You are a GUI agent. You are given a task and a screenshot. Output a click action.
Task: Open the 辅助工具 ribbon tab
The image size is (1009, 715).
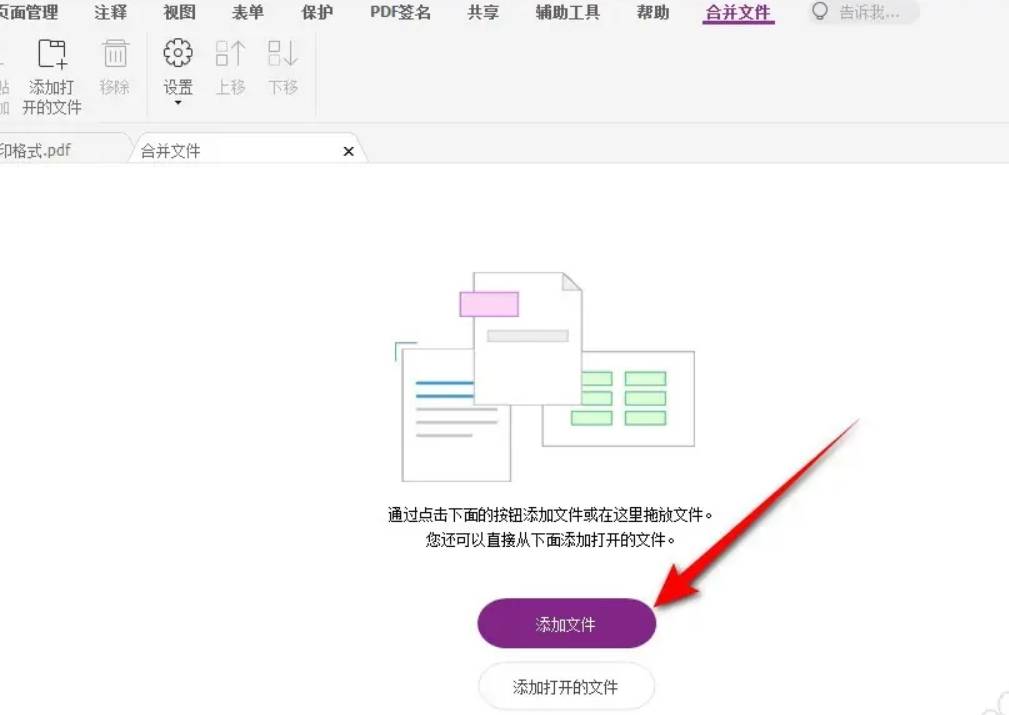[x=568, y=12]
